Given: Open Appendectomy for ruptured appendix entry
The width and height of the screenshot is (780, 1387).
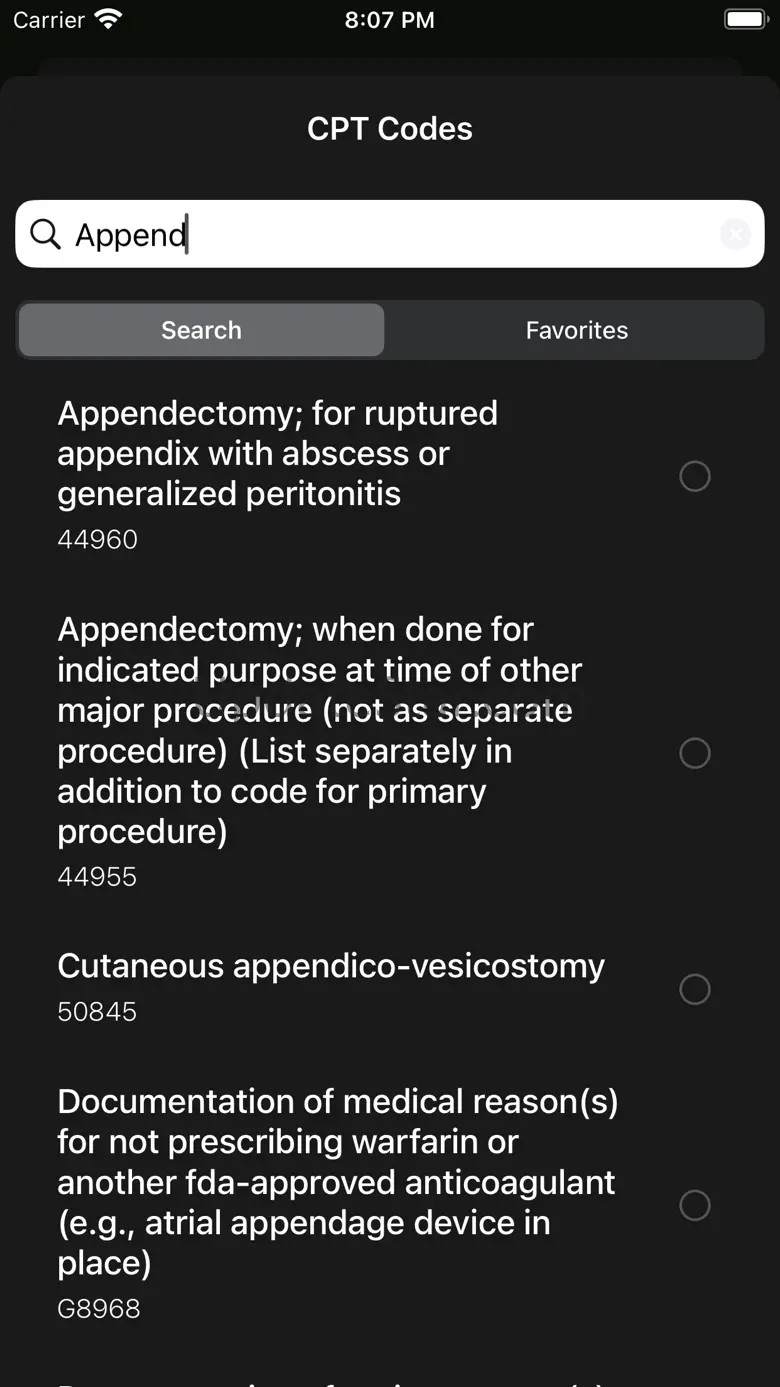Looking at the screenshot, I should (390, 476).
